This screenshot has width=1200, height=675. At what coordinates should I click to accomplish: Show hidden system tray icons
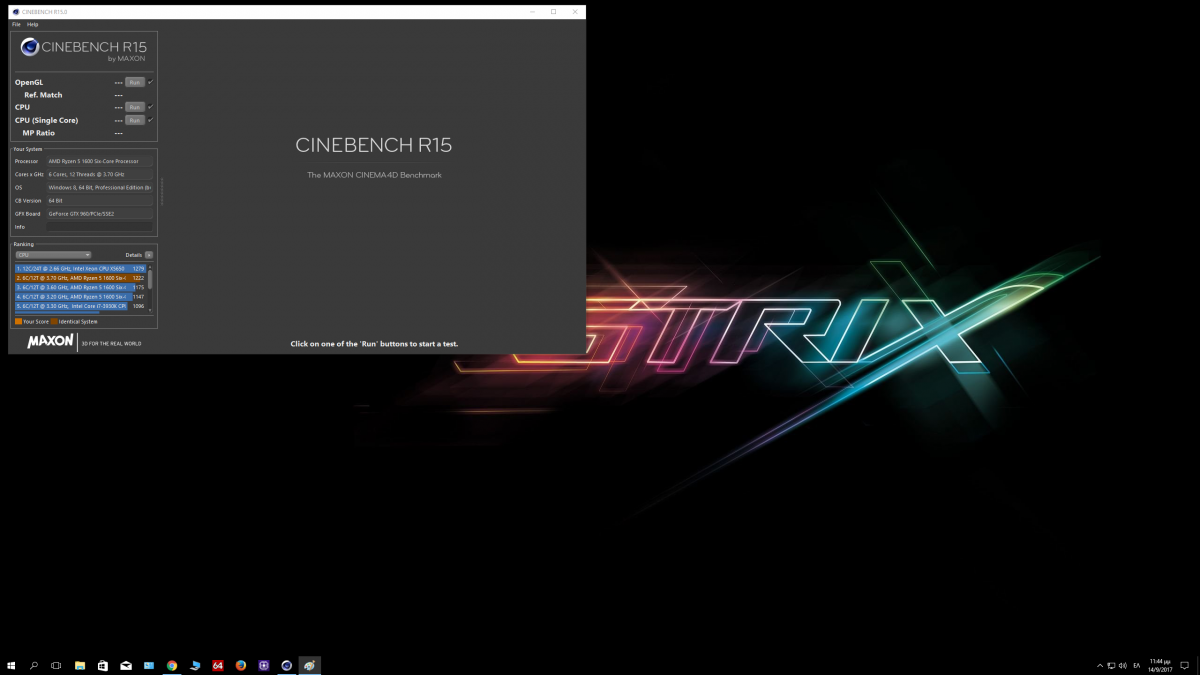tap(1100, 665)
